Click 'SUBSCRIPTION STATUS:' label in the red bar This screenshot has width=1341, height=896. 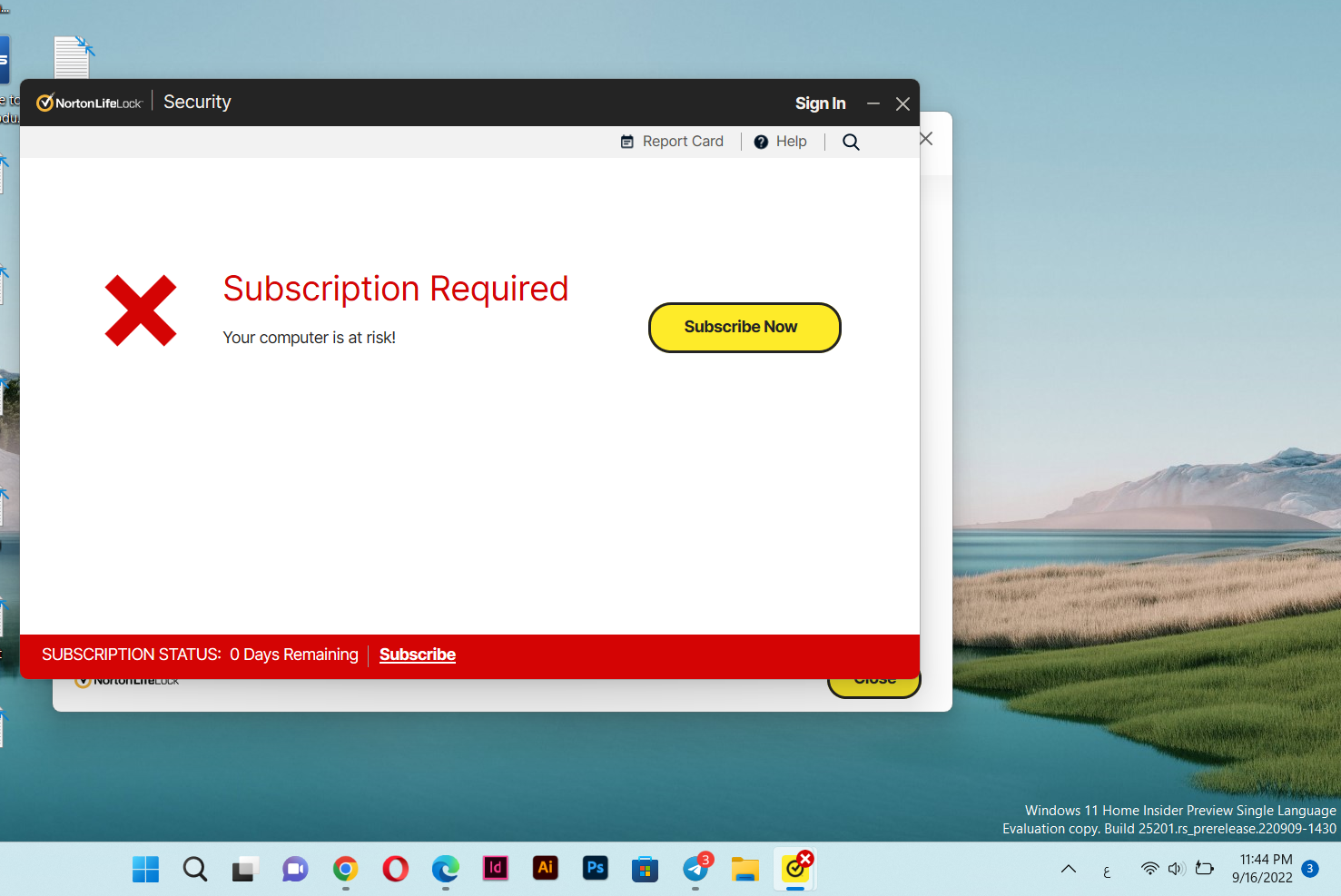132,655
